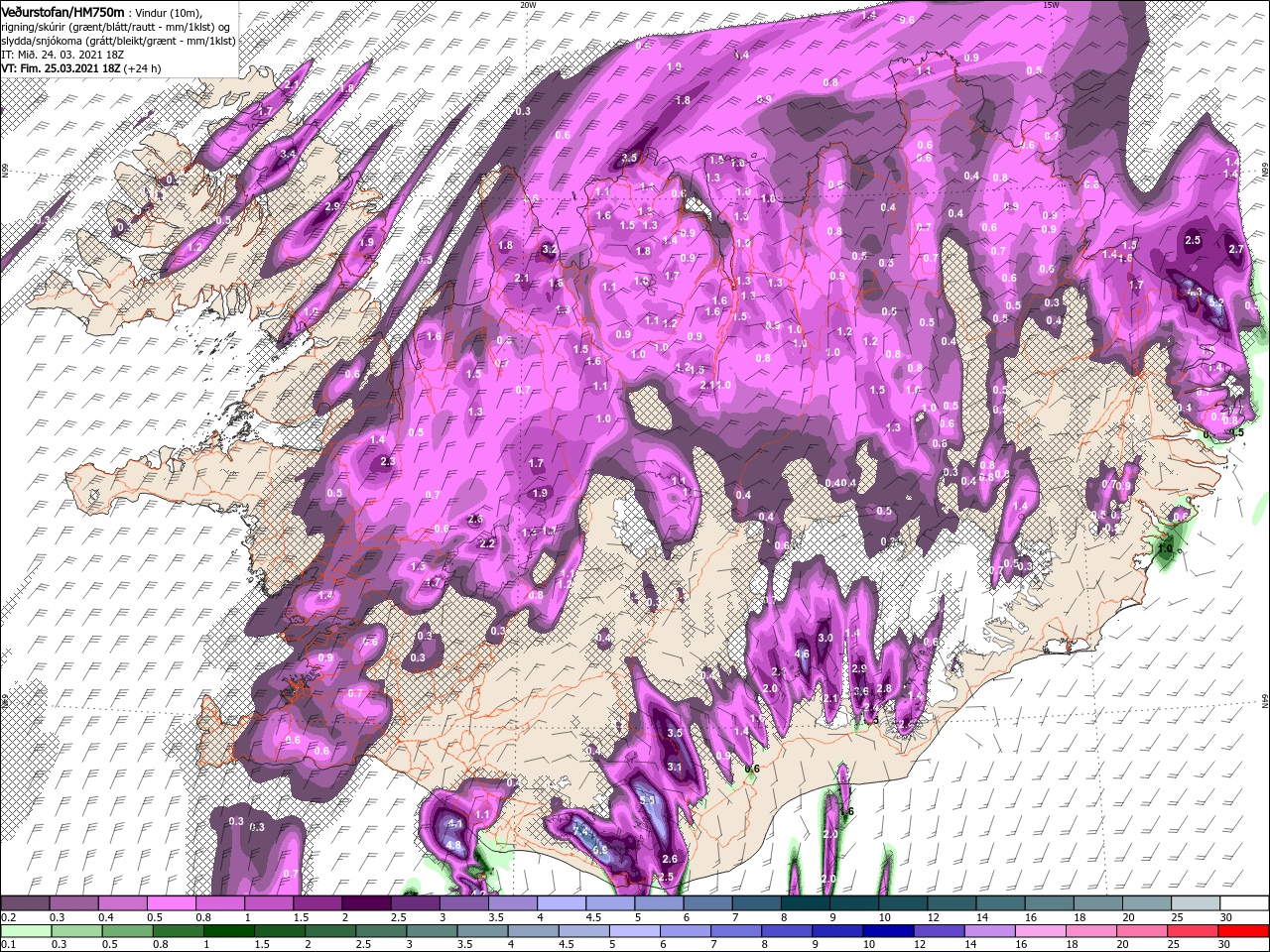Pick the top-row lavender swatch between 4 and 4.5
Viewport: 1270px width, 952px height.
[562, 903]
